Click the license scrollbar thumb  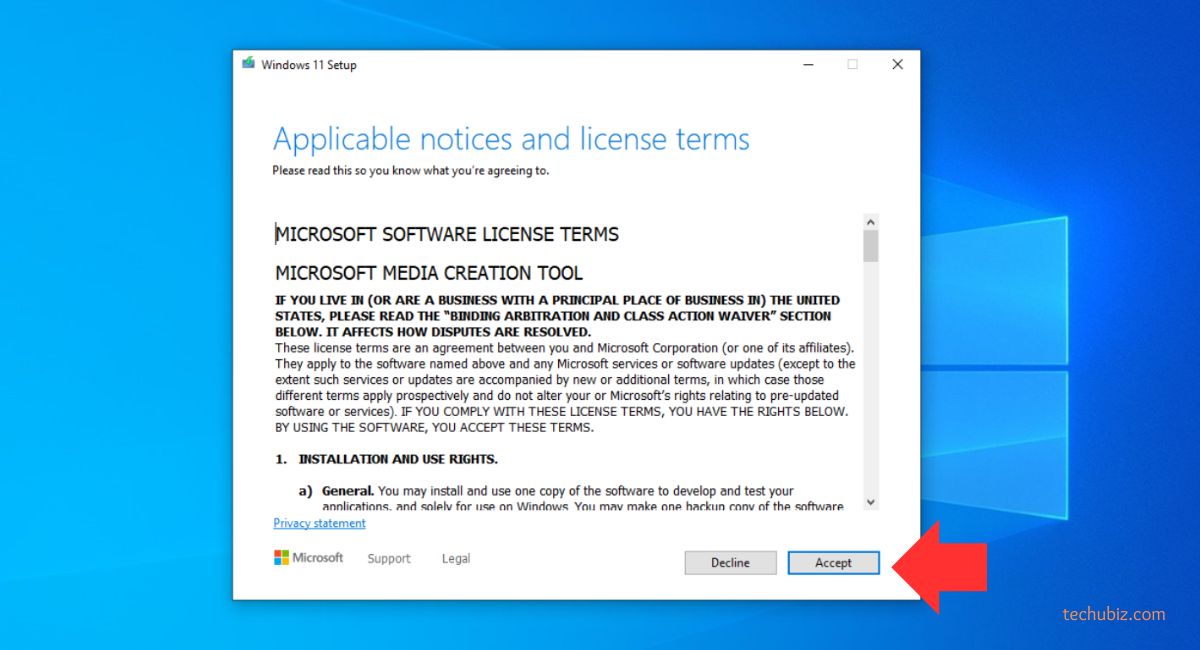(x=870, y=246)
